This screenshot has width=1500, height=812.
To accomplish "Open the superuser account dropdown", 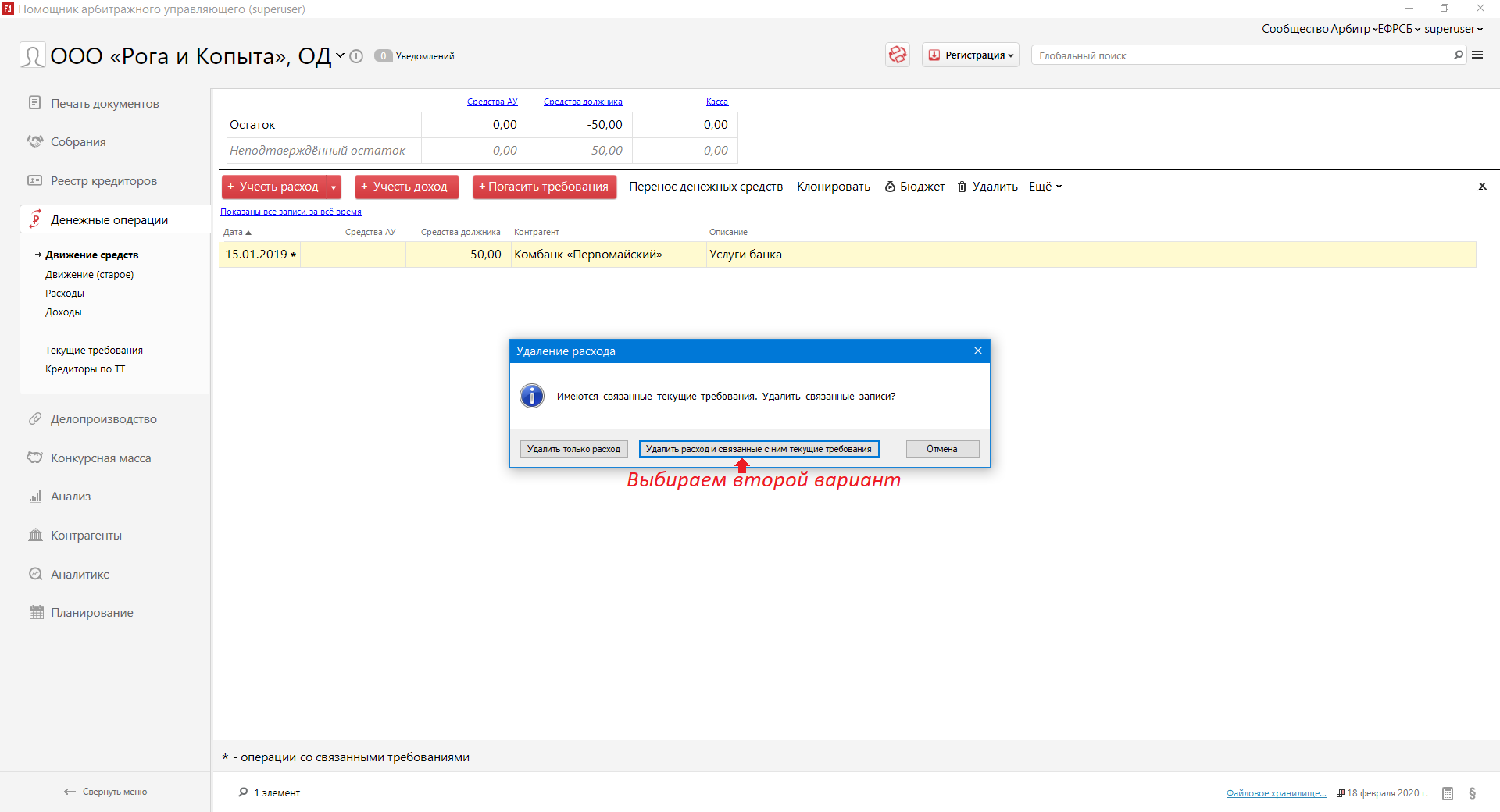I will pyautogui.click(x=1452, y=29).
